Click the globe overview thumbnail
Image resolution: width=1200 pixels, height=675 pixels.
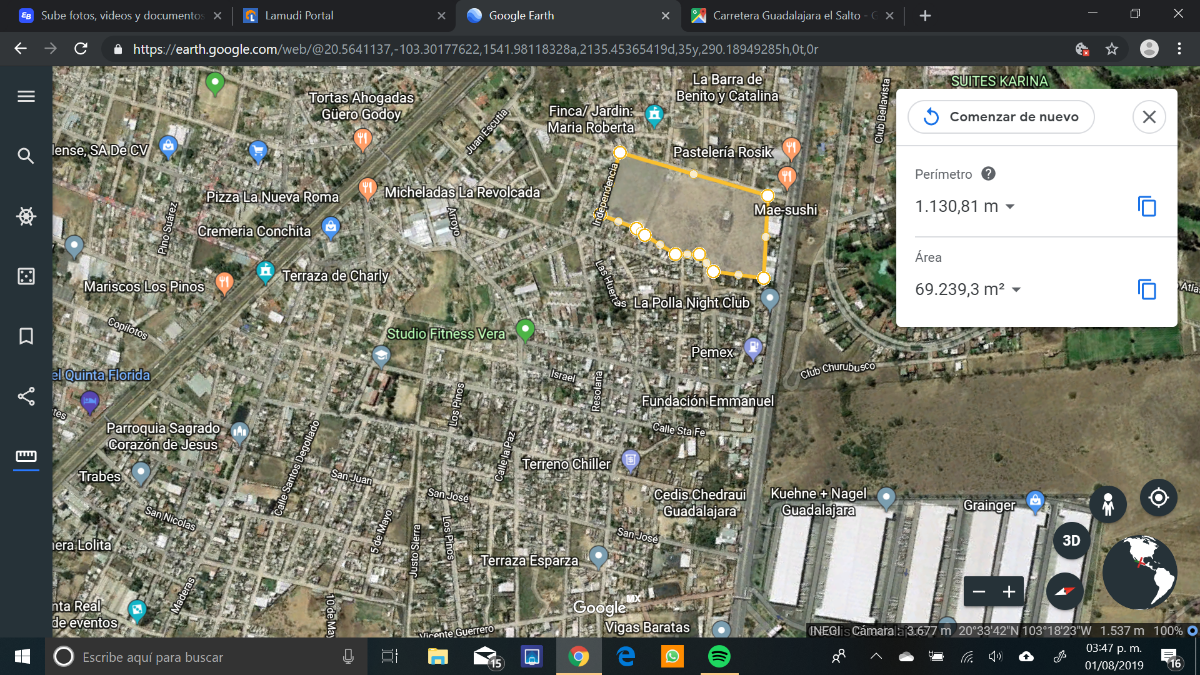[x=1140, y=573]
